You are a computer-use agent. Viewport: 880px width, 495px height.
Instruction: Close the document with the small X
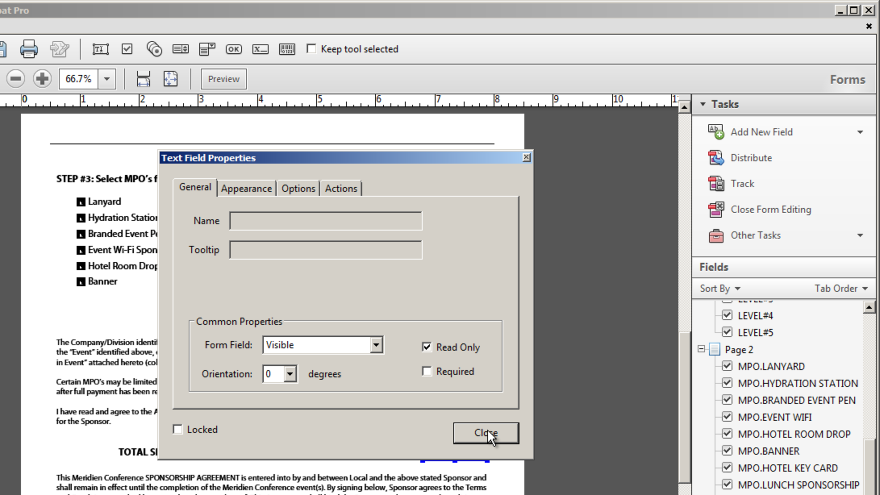869,26
